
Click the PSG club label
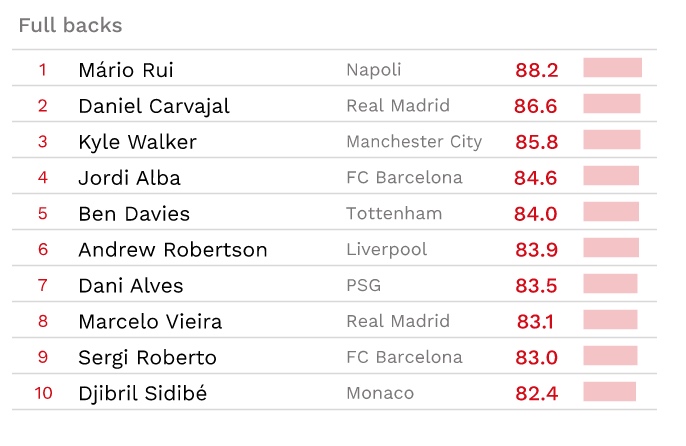(364, 286)
